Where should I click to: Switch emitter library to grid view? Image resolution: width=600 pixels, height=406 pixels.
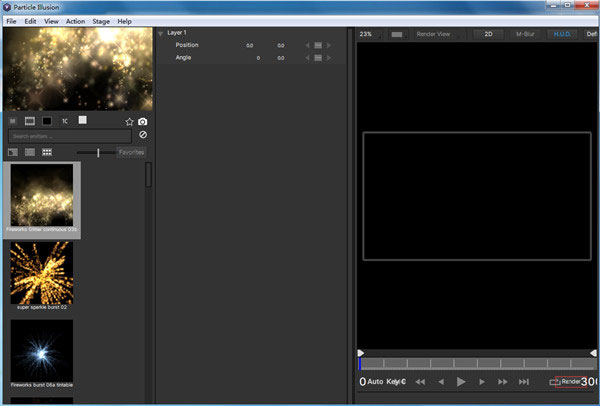coord(47,152)
